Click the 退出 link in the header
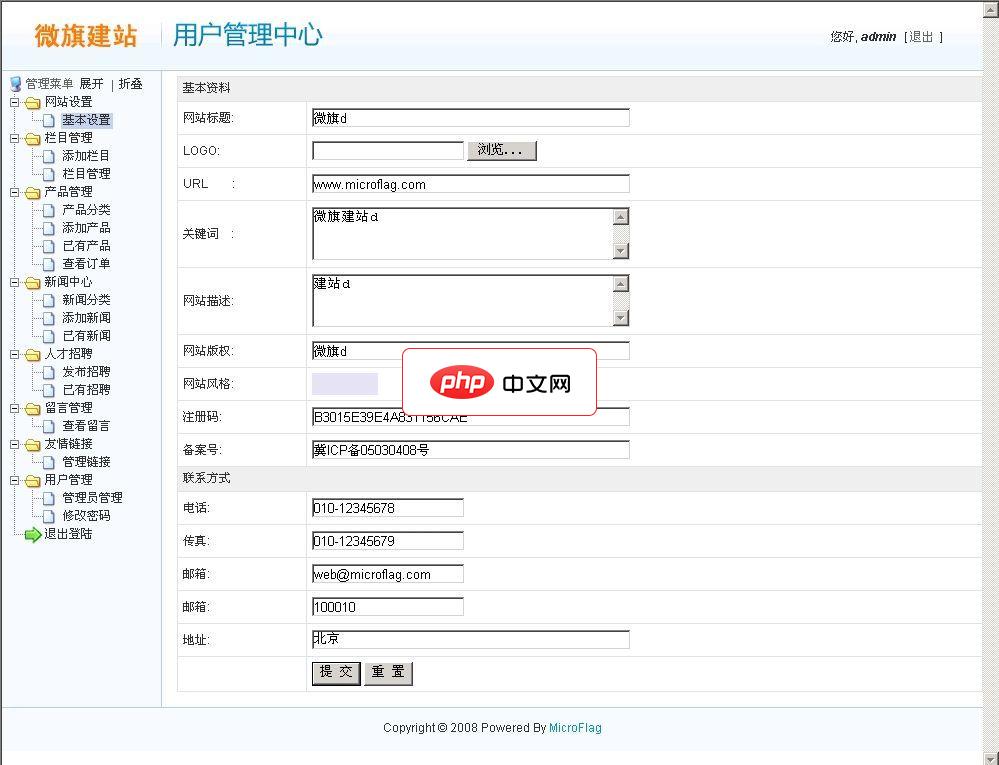This screenshot has height=765, width=999. [x=921, y=37]
